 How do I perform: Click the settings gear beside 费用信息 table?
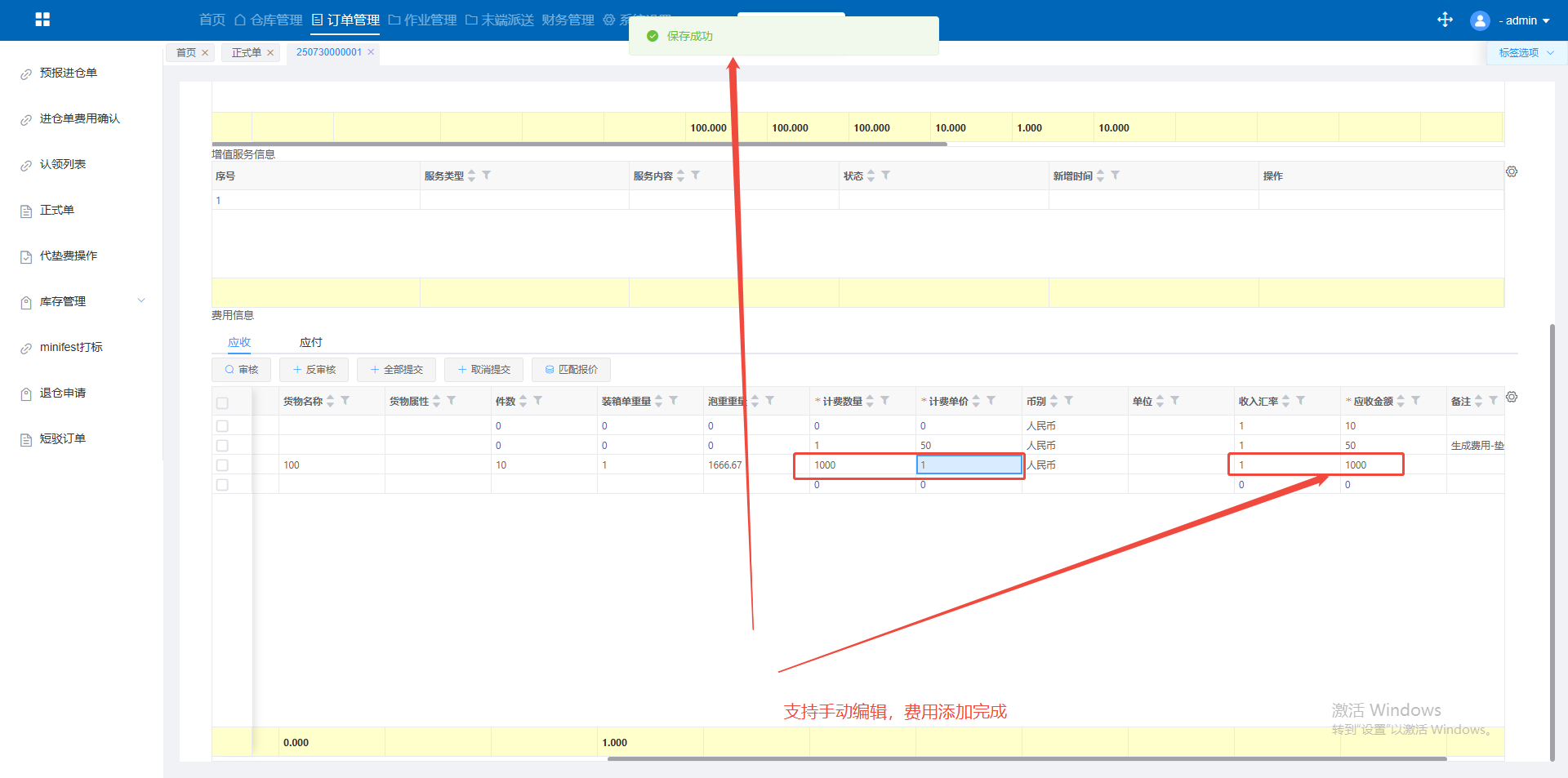[x=1512, y=398]
